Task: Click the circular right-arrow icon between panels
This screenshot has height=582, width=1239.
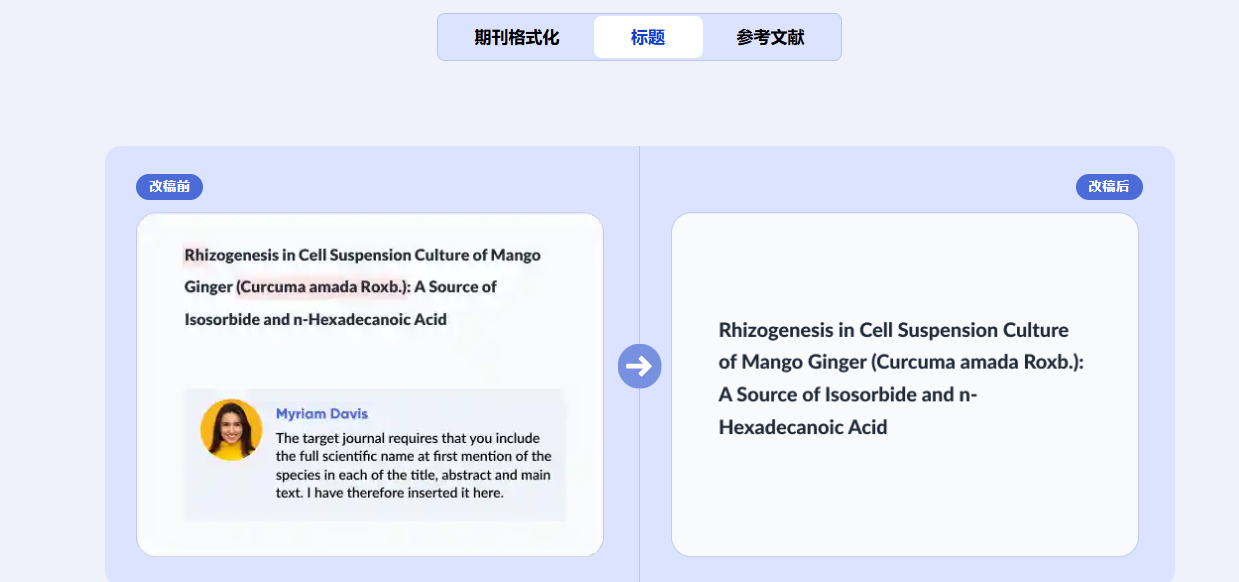Action: point(639,366)
